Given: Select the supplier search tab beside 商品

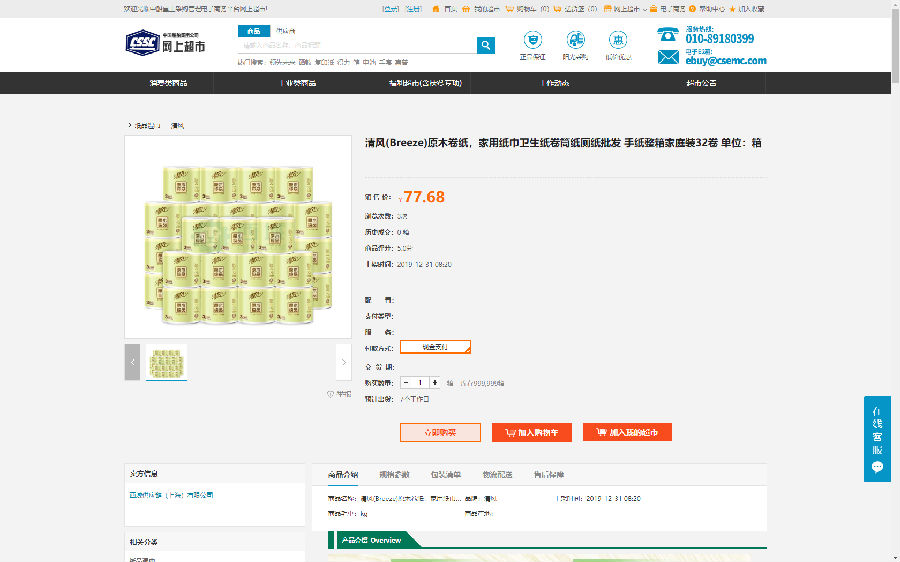Looking at the screenshot, I should coord(285,31).
